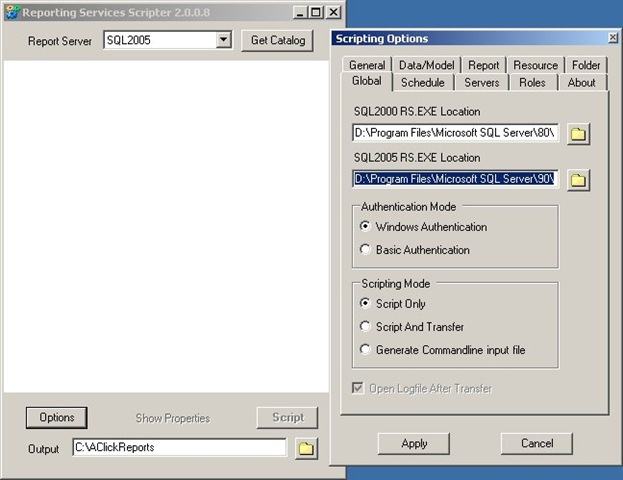Switch to the Schedule tab

point(423,83)
